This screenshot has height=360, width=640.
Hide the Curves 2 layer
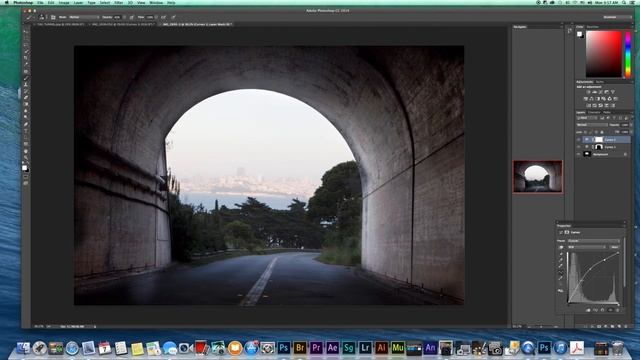tap(578, 140)
